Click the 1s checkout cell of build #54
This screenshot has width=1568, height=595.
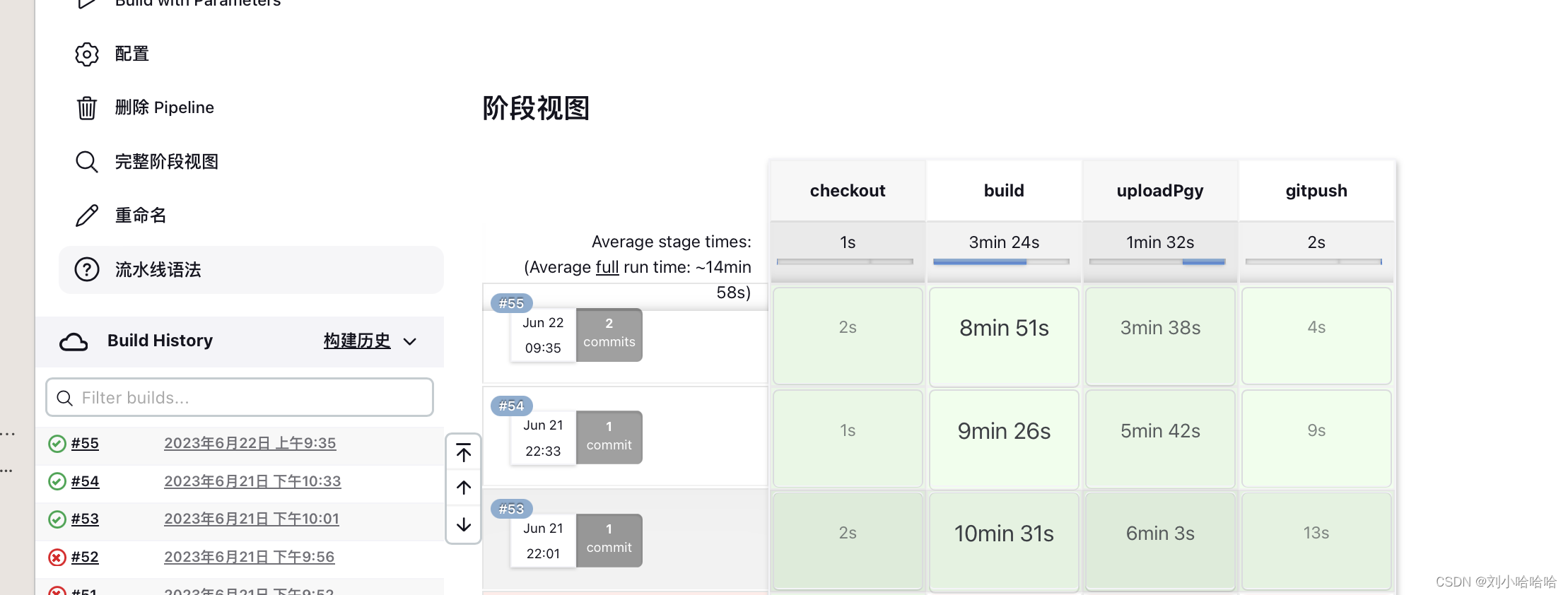click(848, 439)
